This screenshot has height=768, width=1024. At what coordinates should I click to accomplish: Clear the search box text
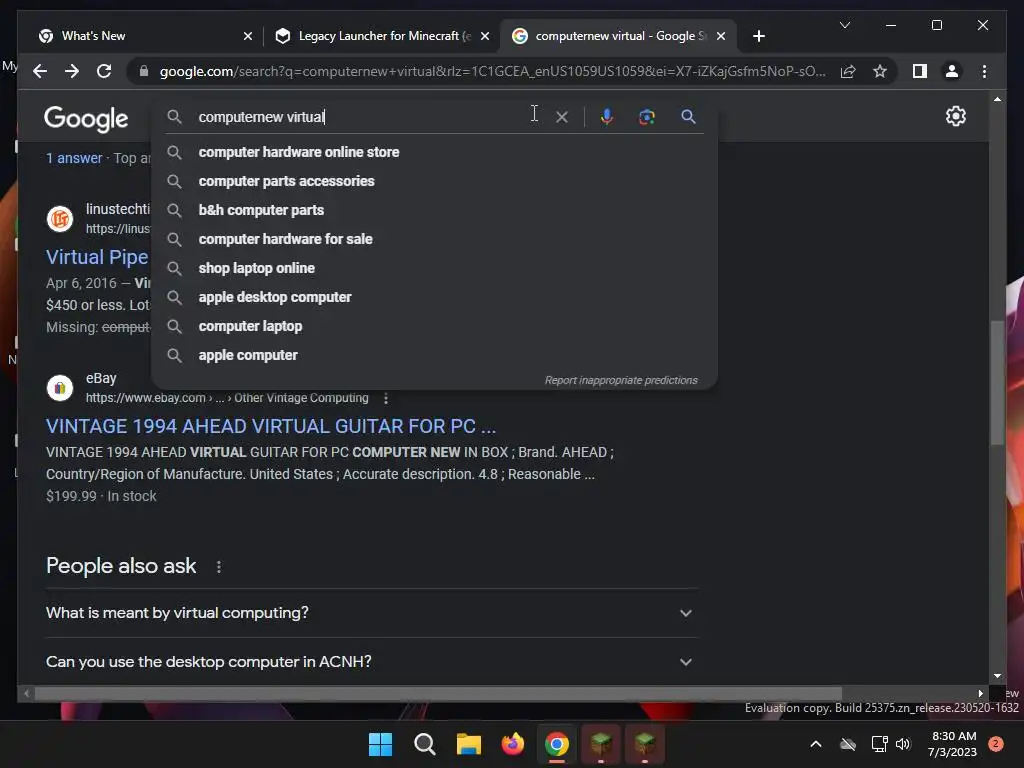tap(562, 117)
